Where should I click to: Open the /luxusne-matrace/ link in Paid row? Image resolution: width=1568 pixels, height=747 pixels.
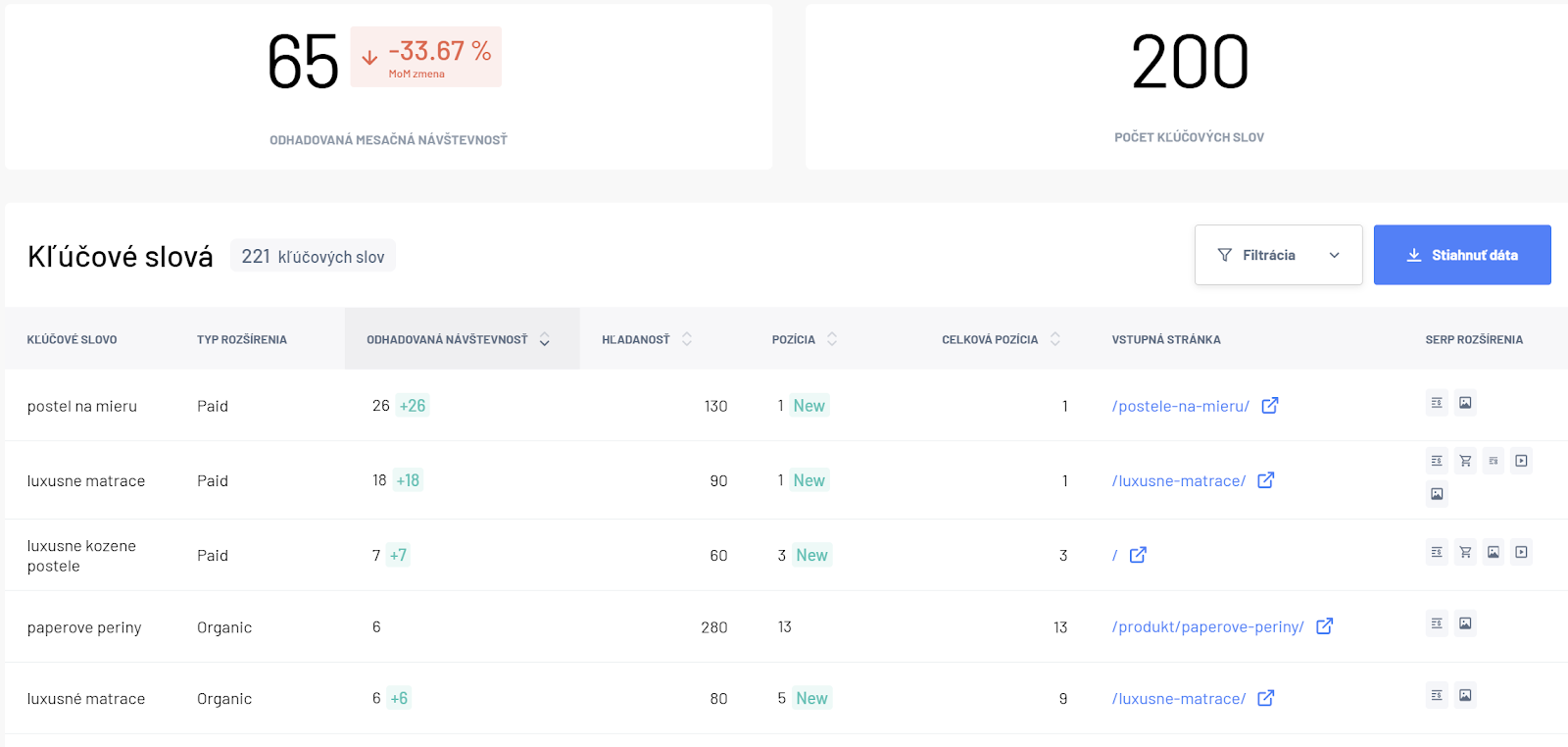(1179, 480)
